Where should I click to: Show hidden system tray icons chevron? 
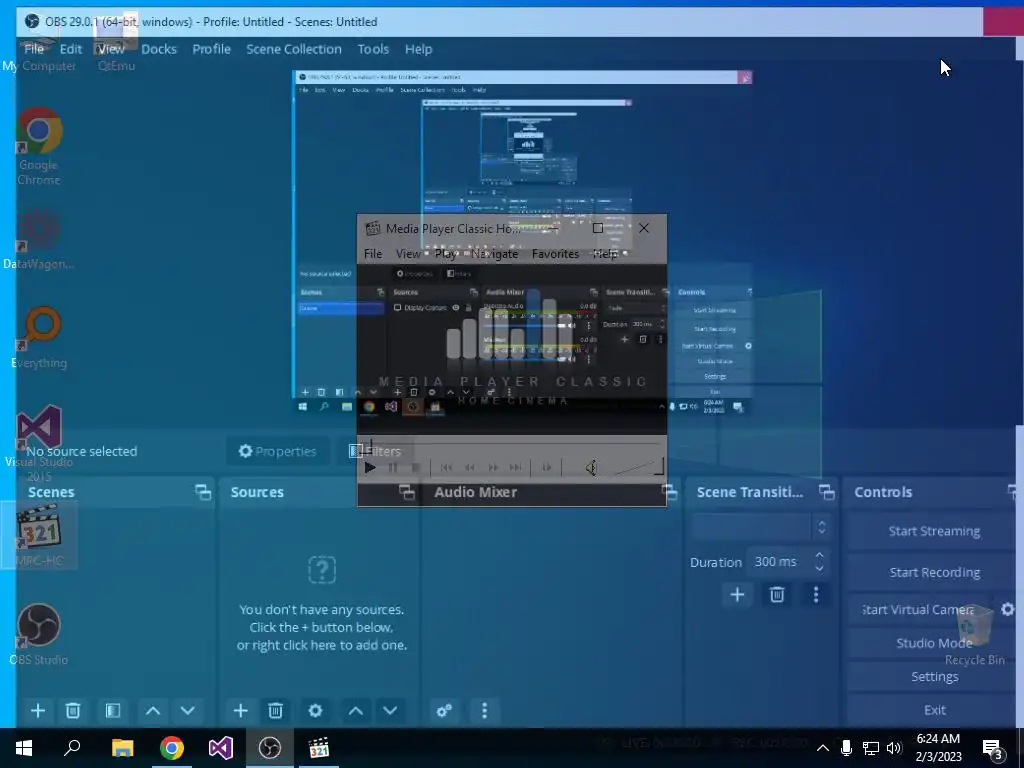[x=823, y=748]
